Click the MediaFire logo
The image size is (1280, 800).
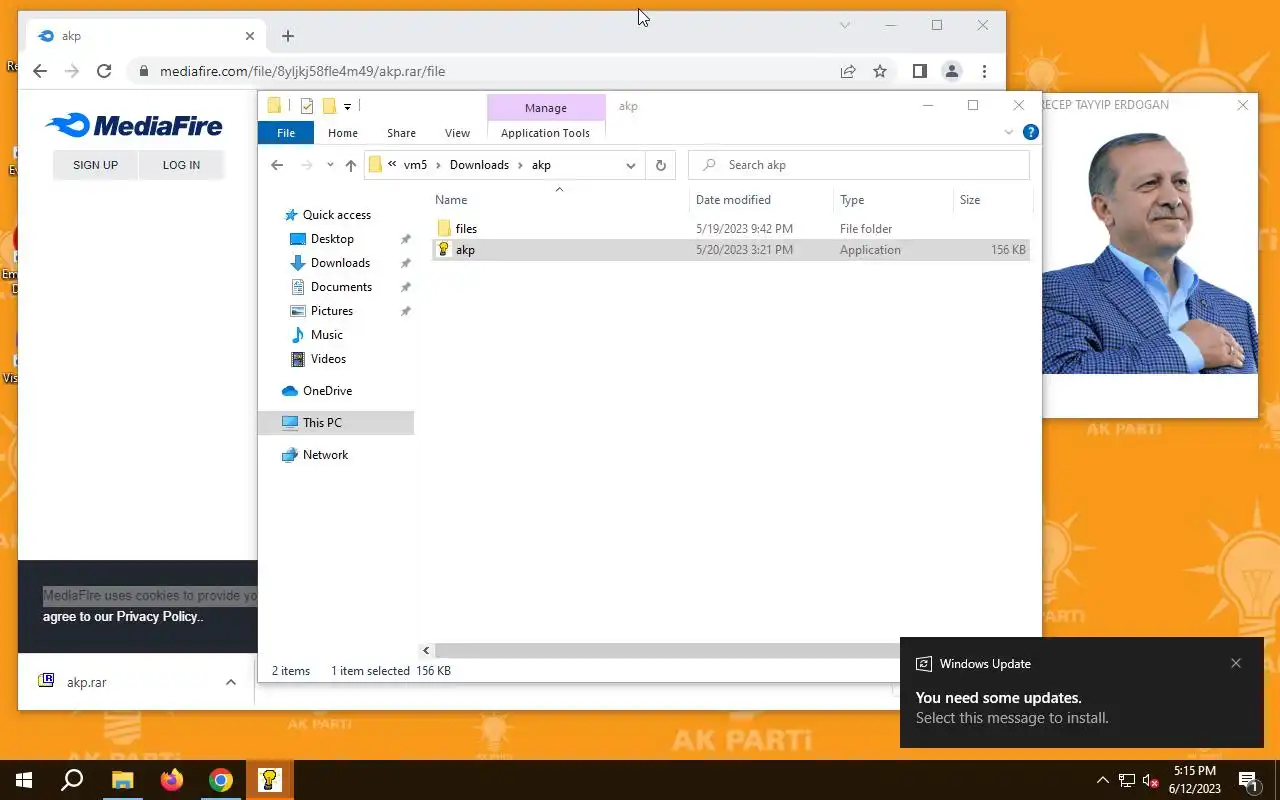click(x=134, y=125)
